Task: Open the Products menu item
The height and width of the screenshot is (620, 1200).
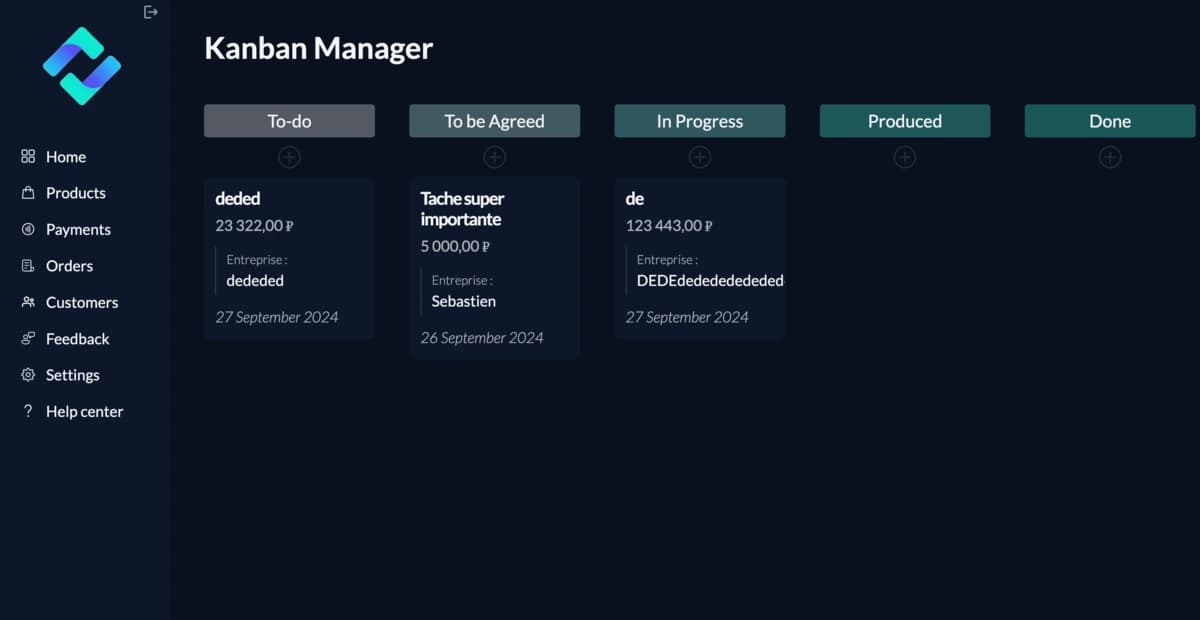Action: (x=75, y=193)
